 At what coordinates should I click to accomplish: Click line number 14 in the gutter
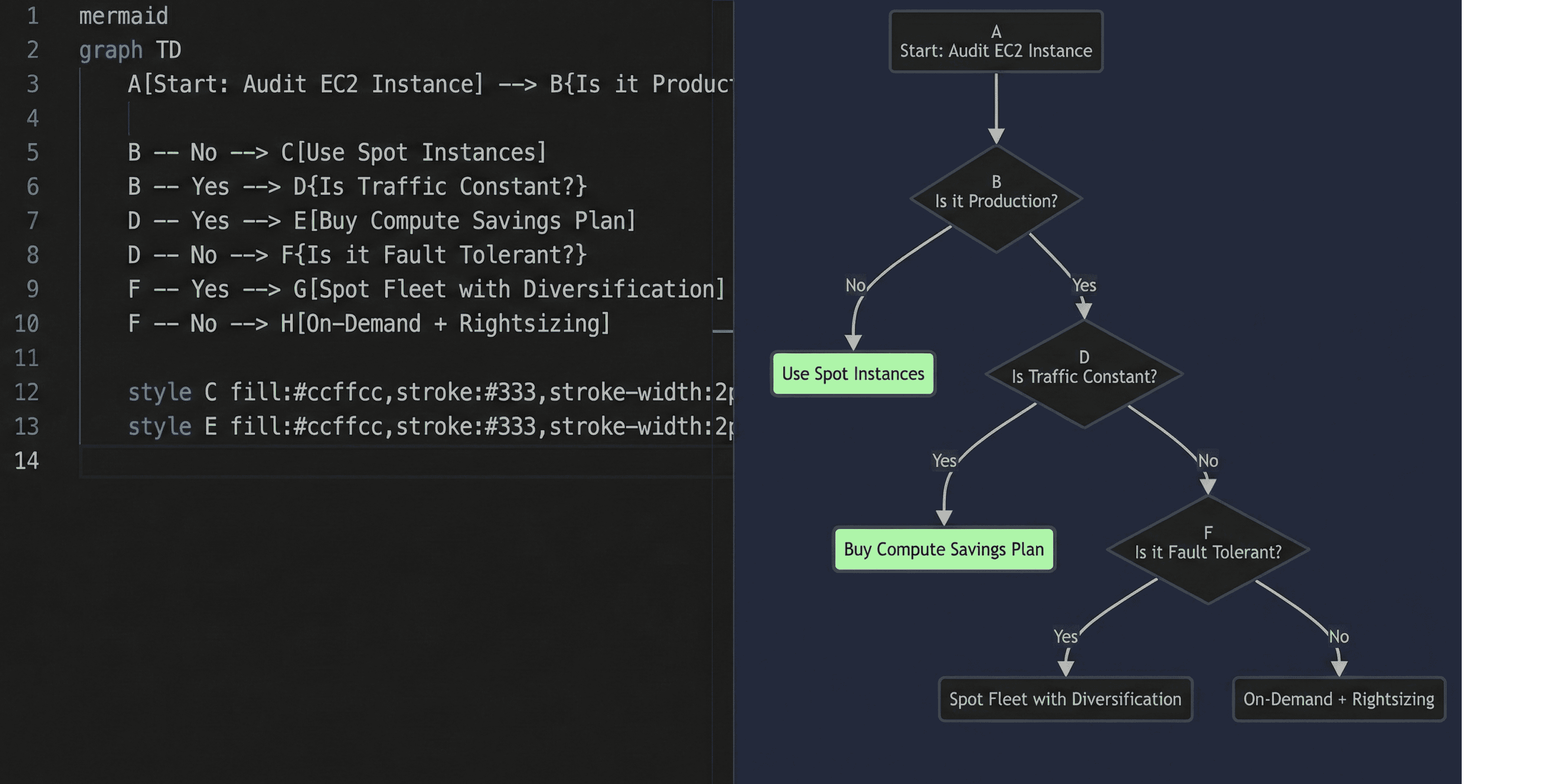click(x=27, y=461)
